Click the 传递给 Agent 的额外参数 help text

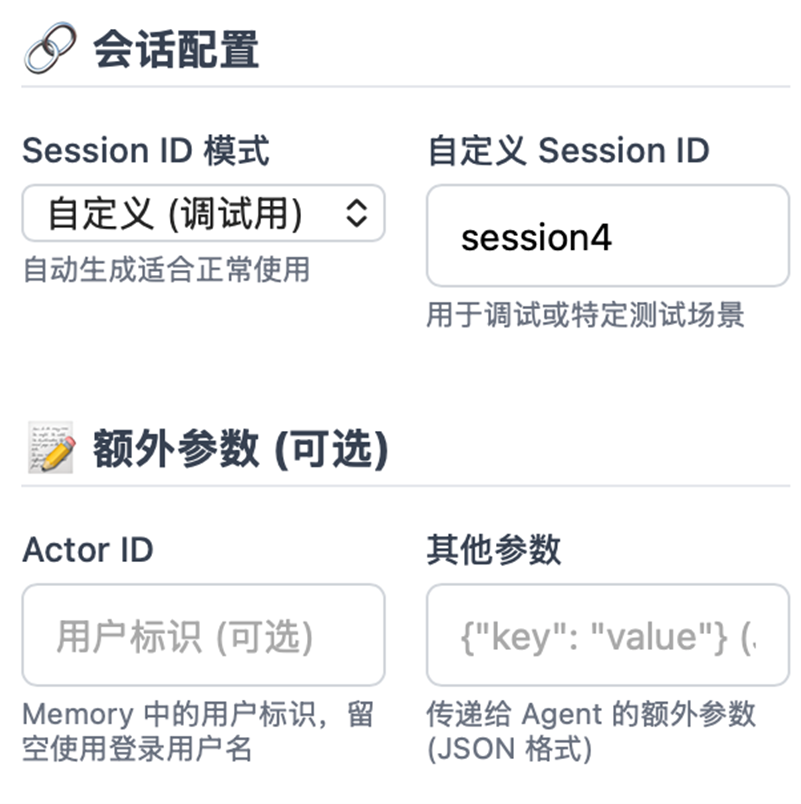pyautogui.click(x=591, y=714)
